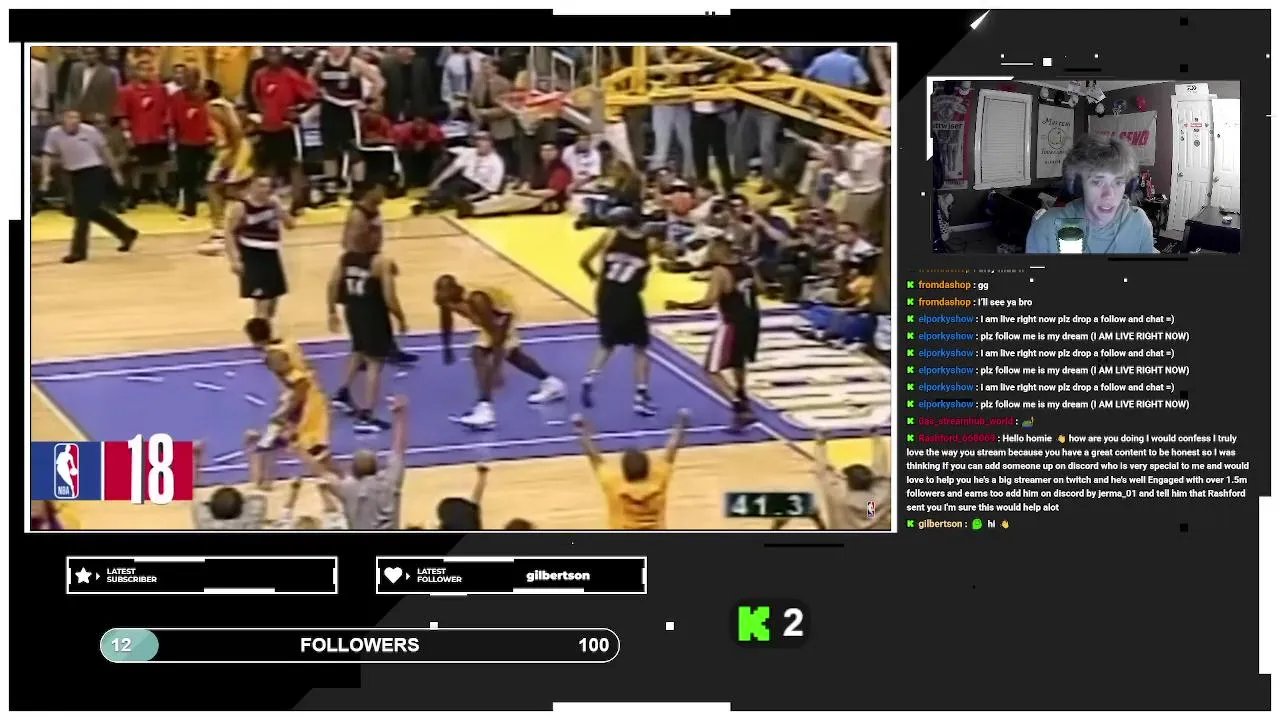Open gilbertson's username in the chat list
Image resolution: width=1280 pixels, height=720 pixels.
click(940, 524)
